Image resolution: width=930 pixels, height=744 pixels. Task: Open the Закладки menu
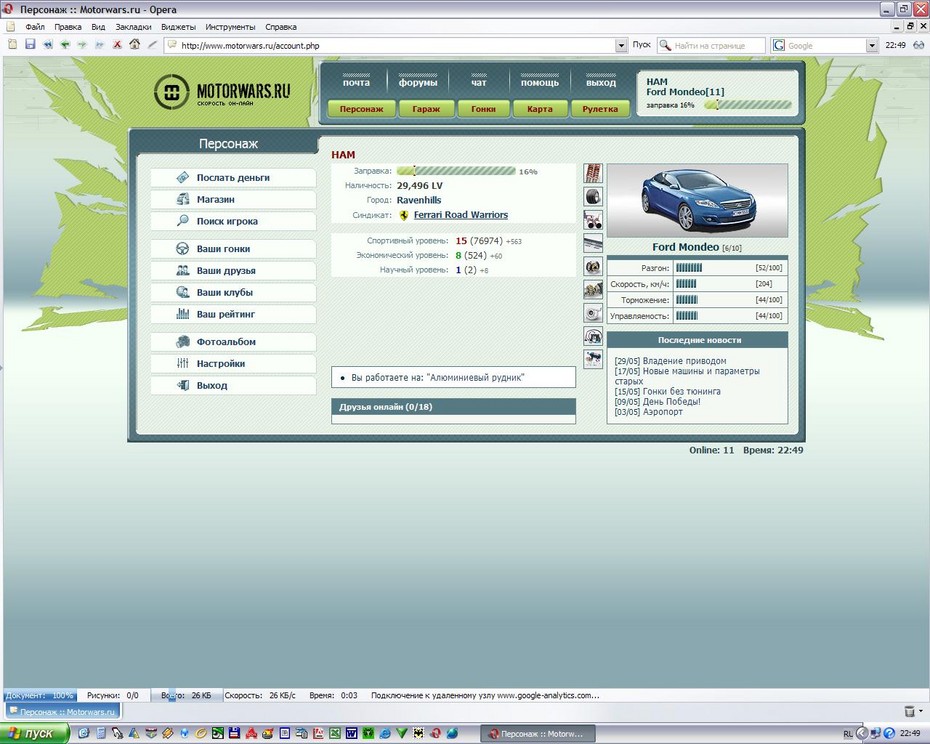(133, 27)
